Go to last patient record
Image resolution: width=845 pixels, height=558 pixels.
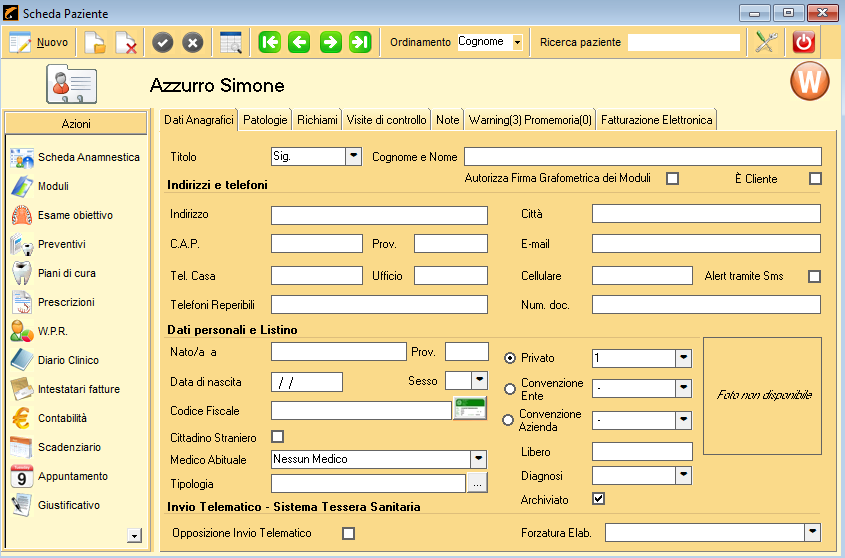(x=360, y=42)
